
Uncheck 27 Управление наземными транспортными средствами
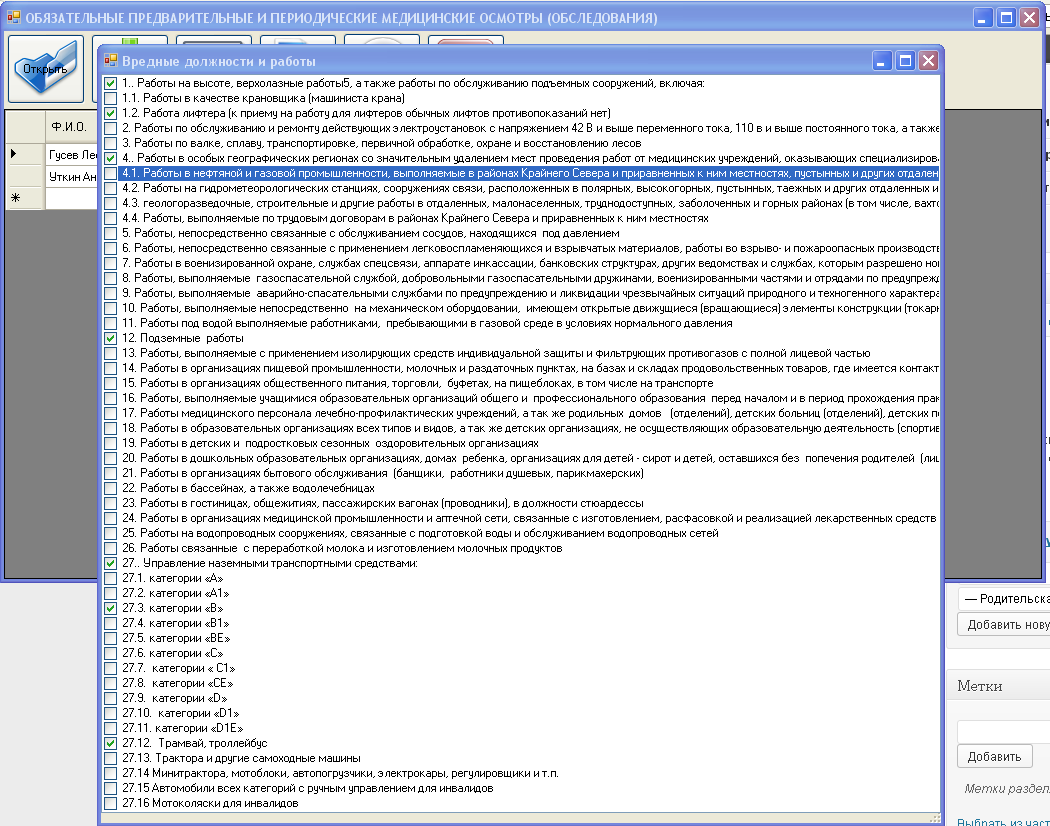[x=110, y=563]
